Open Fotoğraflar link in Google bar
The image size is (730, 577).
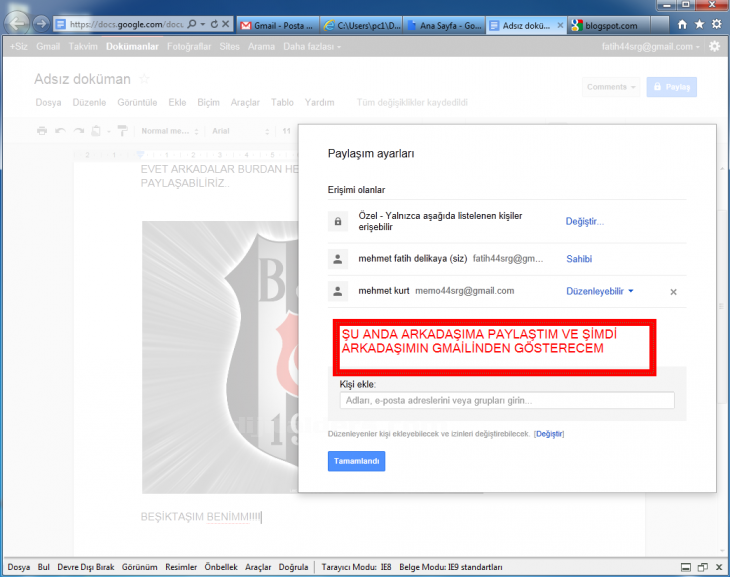[189, 47]
